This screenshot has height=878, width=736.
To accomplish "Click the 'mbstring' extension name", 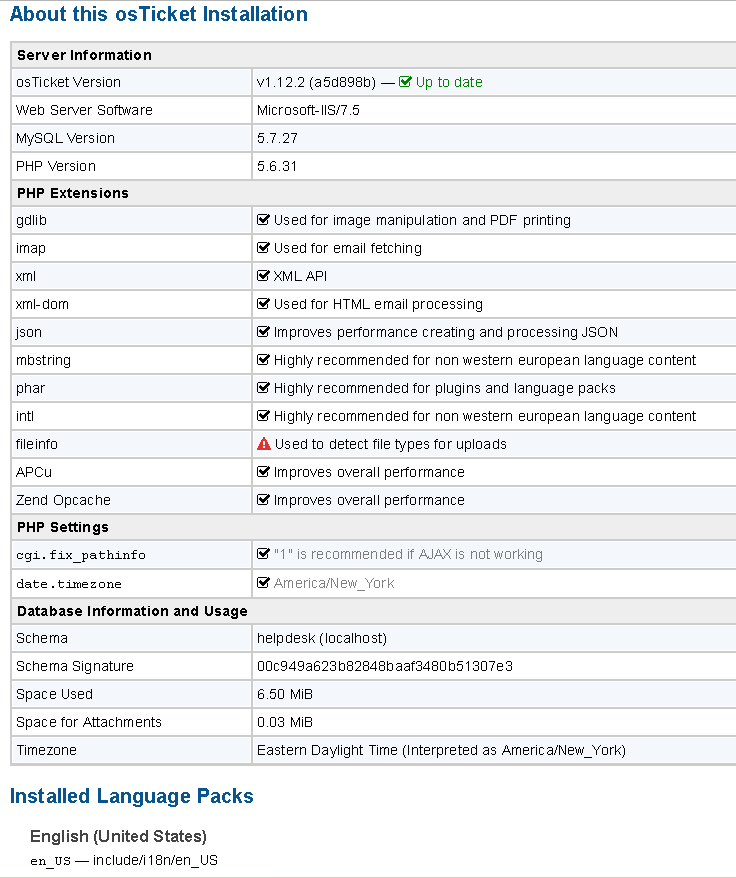I will click(x=43, y=361).
